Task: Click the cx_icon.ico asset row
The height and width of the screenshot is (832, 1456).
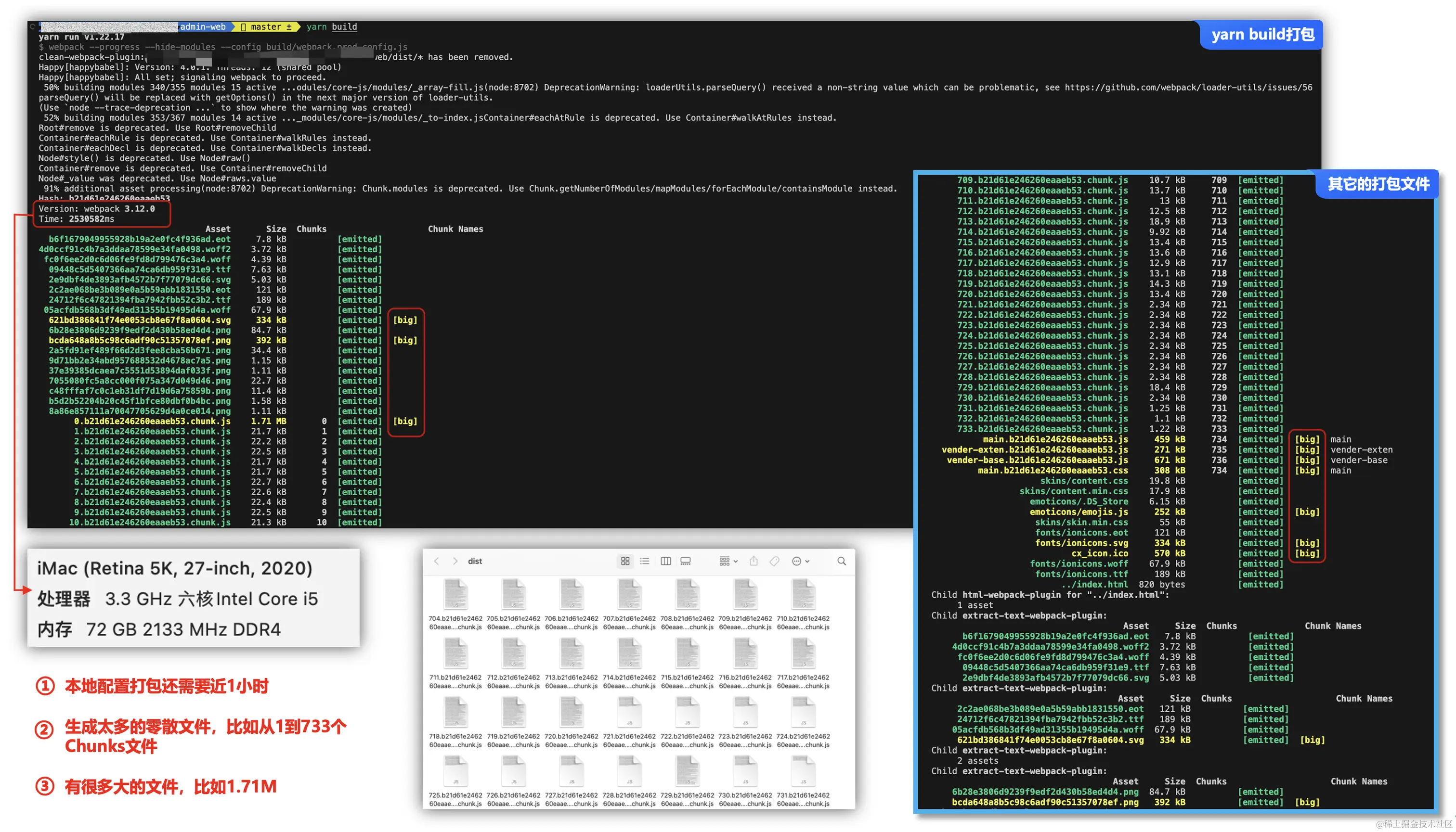Action: click(x=1196, y=554)
